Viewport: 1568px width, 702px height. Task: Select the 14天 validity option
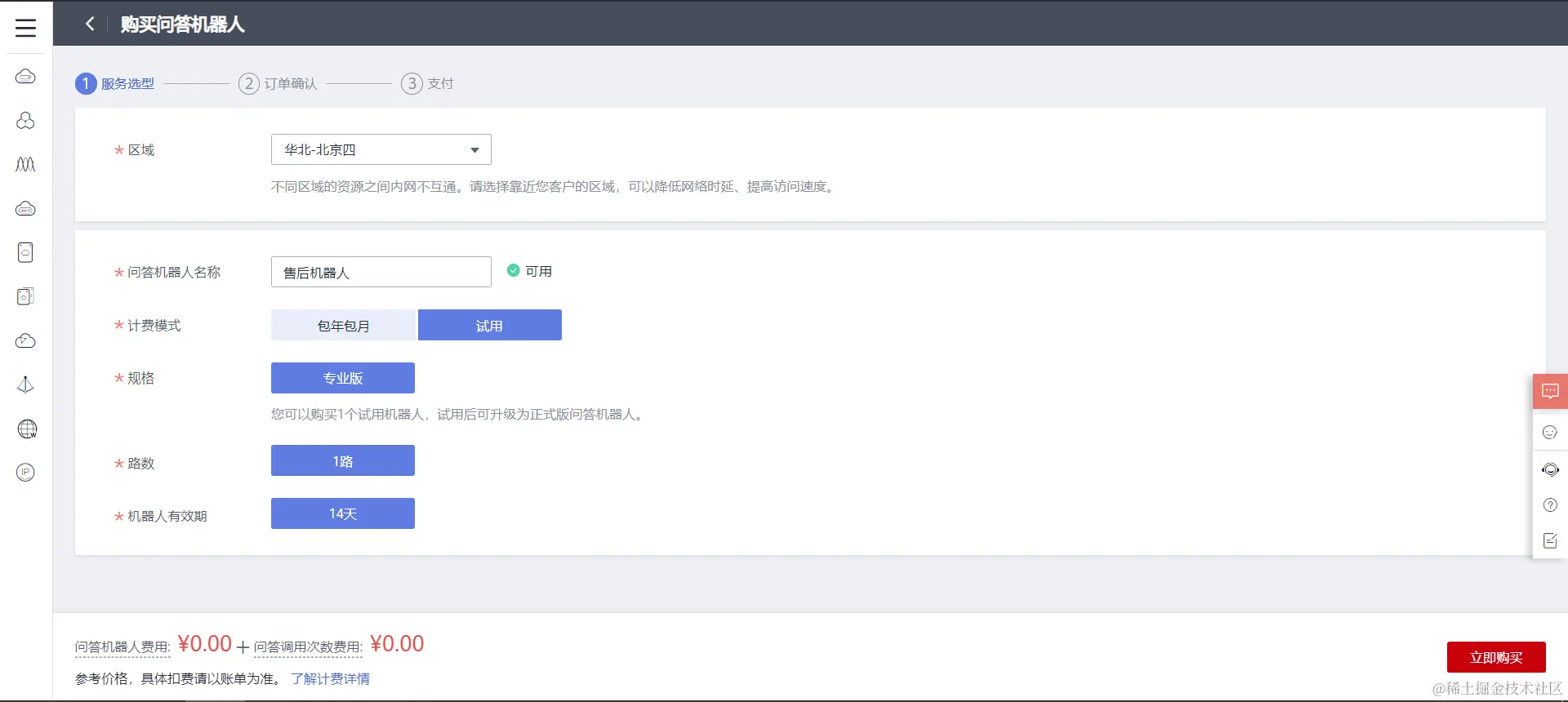point(343,513)
